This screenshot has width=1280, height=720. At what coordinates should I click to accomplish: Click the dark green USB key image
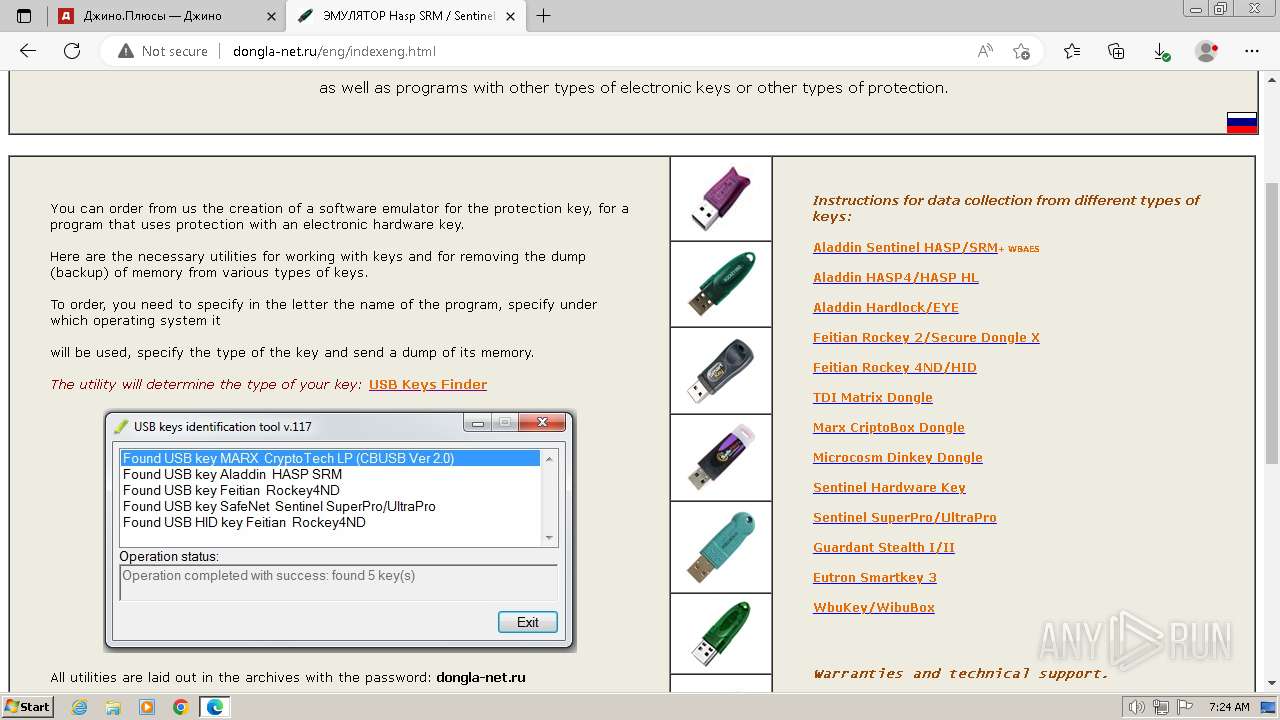721,284
